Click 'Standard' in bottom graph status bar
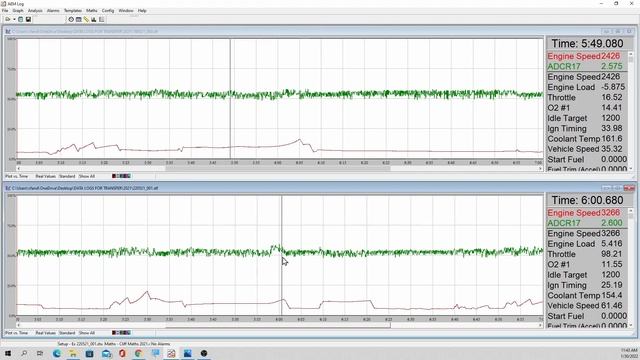Viewport: 640px width, 360px height. pos(67,333)
